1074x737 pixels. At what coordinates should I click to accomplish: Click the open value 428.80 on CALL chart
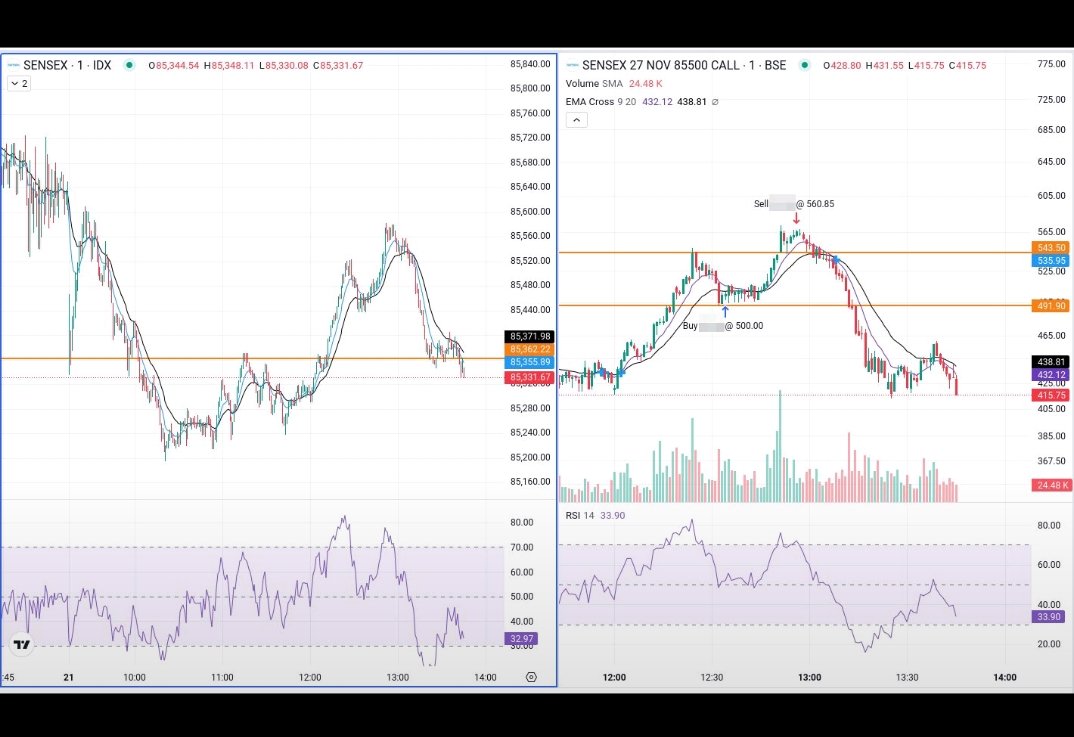pos(845,66)
